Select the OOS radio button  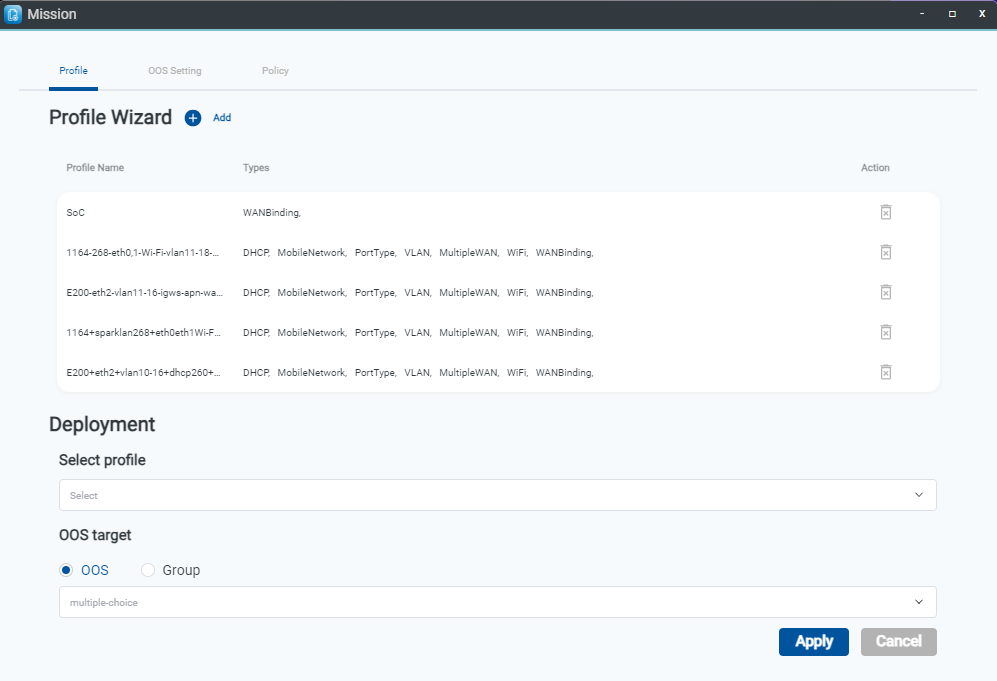click(x=66, y=570)
